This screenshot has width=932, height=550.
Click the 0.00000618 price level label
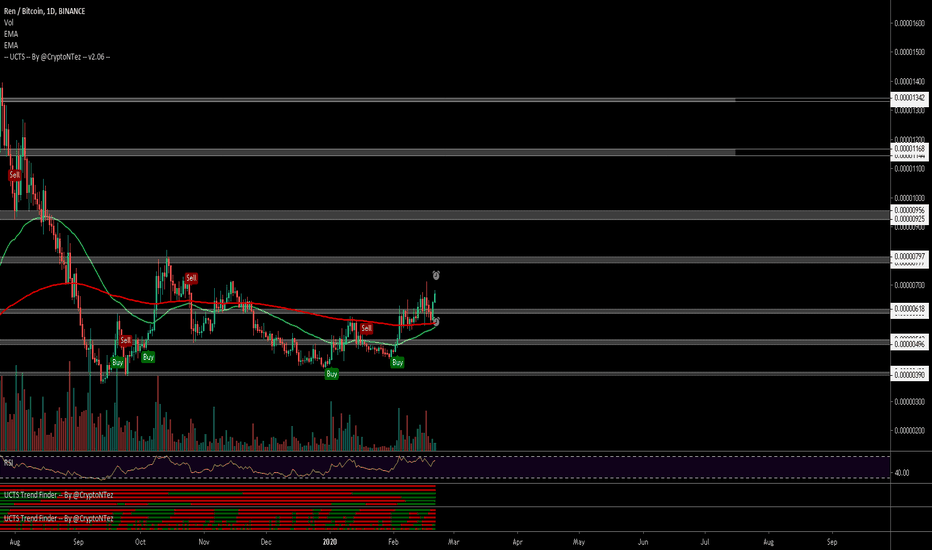[x=909, y=309]
